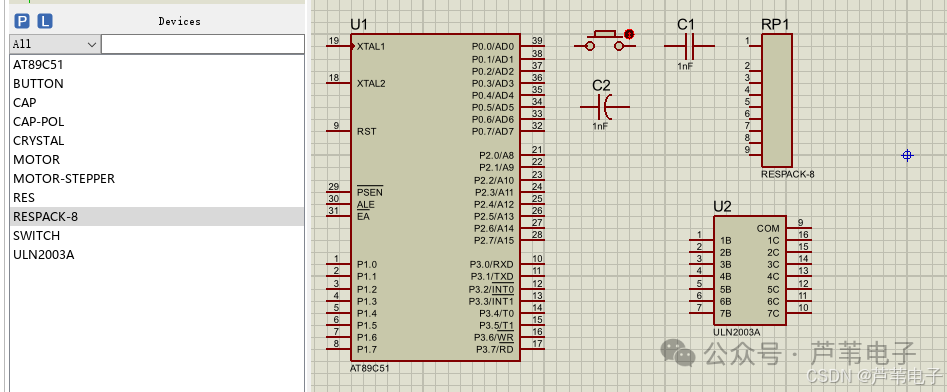Click the 1nF value under C1

685,66
